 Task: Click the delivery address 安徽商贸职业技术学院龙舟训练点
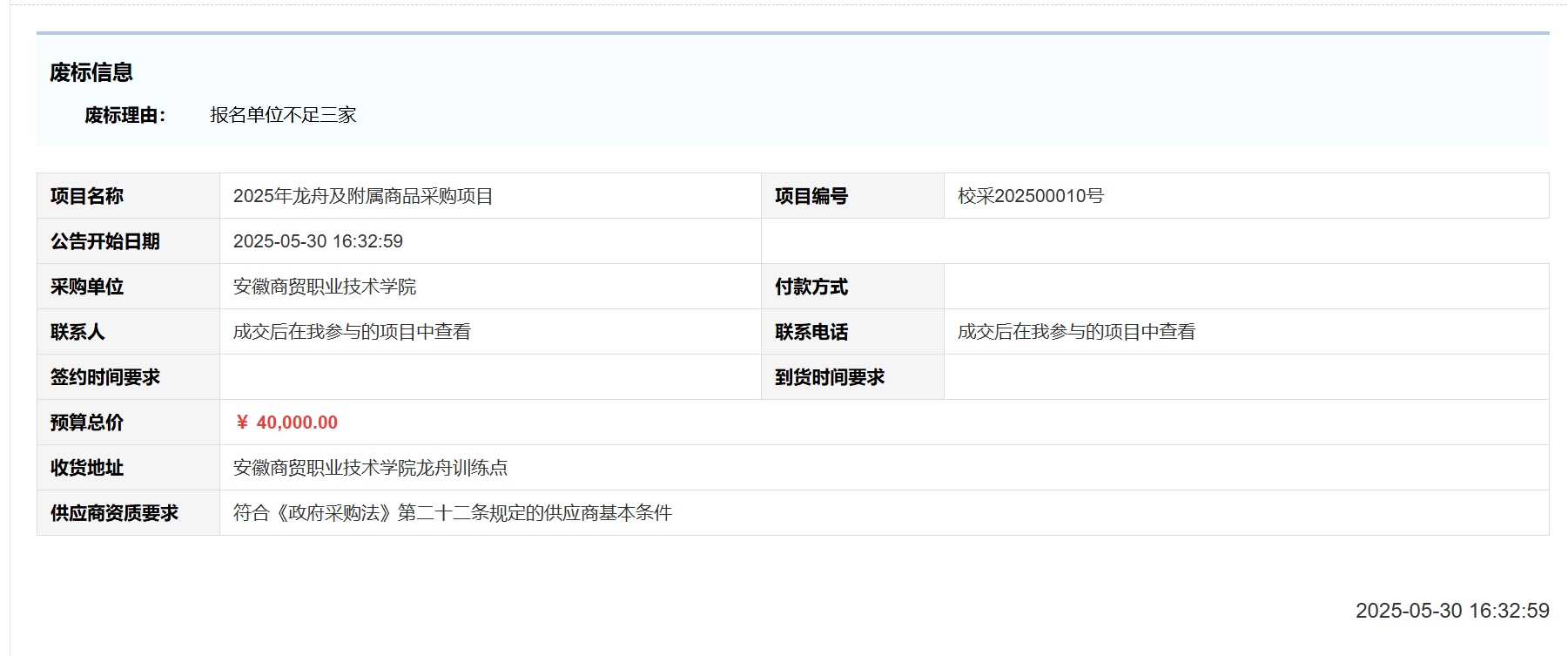click(370, 468)
